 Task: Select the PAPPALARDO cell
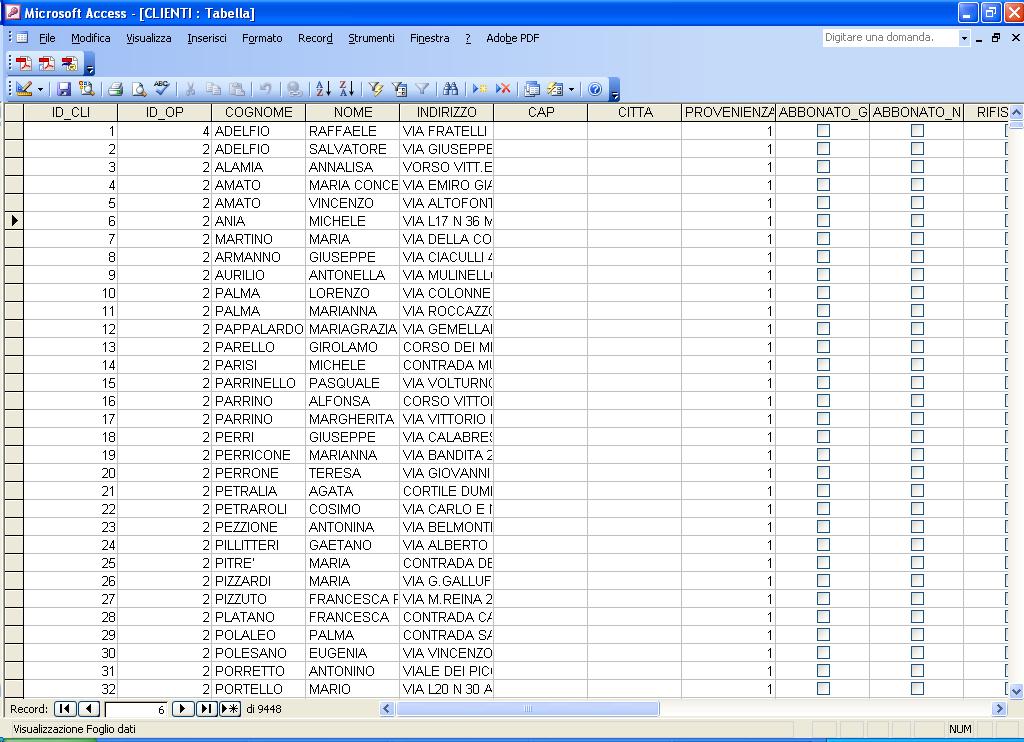[259, 329]
